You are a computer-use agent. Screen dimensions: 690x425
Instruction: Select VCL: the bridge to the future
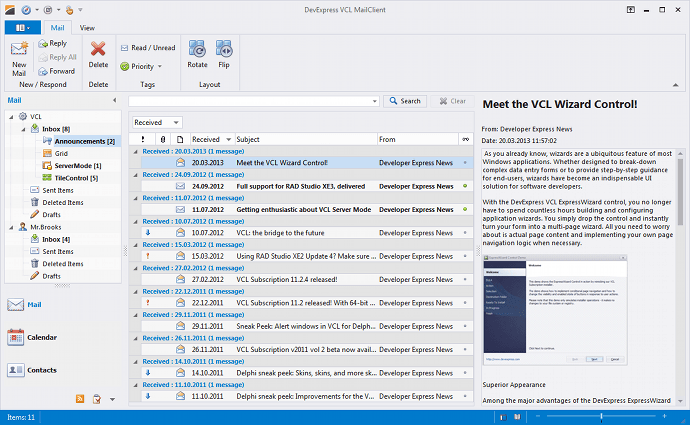coord(280,233)
